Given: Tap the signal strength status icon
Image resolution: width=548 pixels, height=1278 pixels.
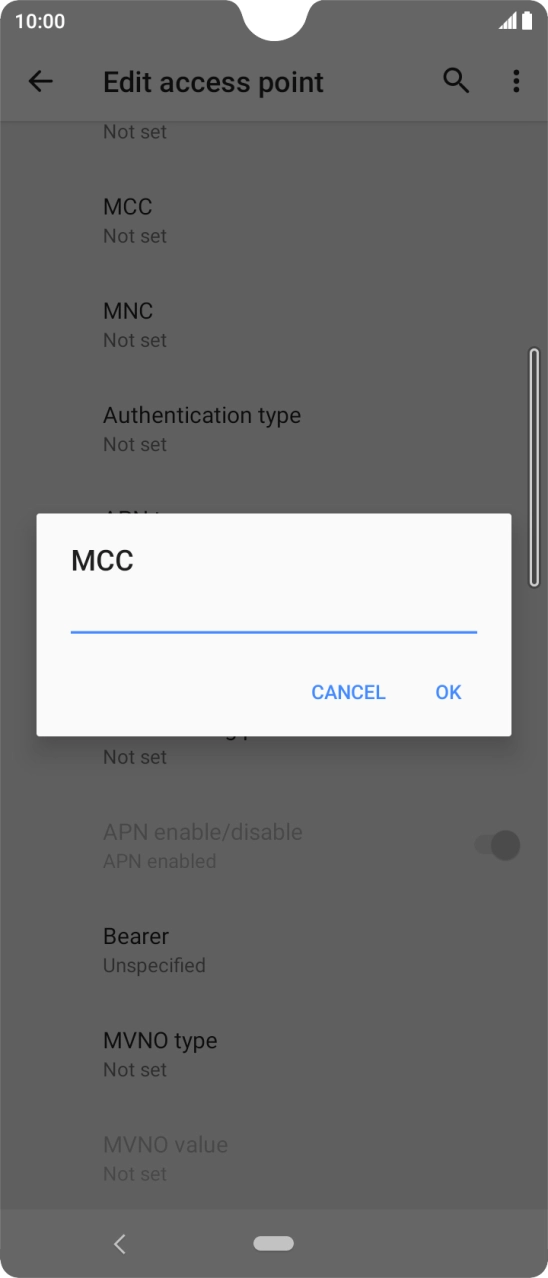Looking at the screenshot, I should 508,21.
